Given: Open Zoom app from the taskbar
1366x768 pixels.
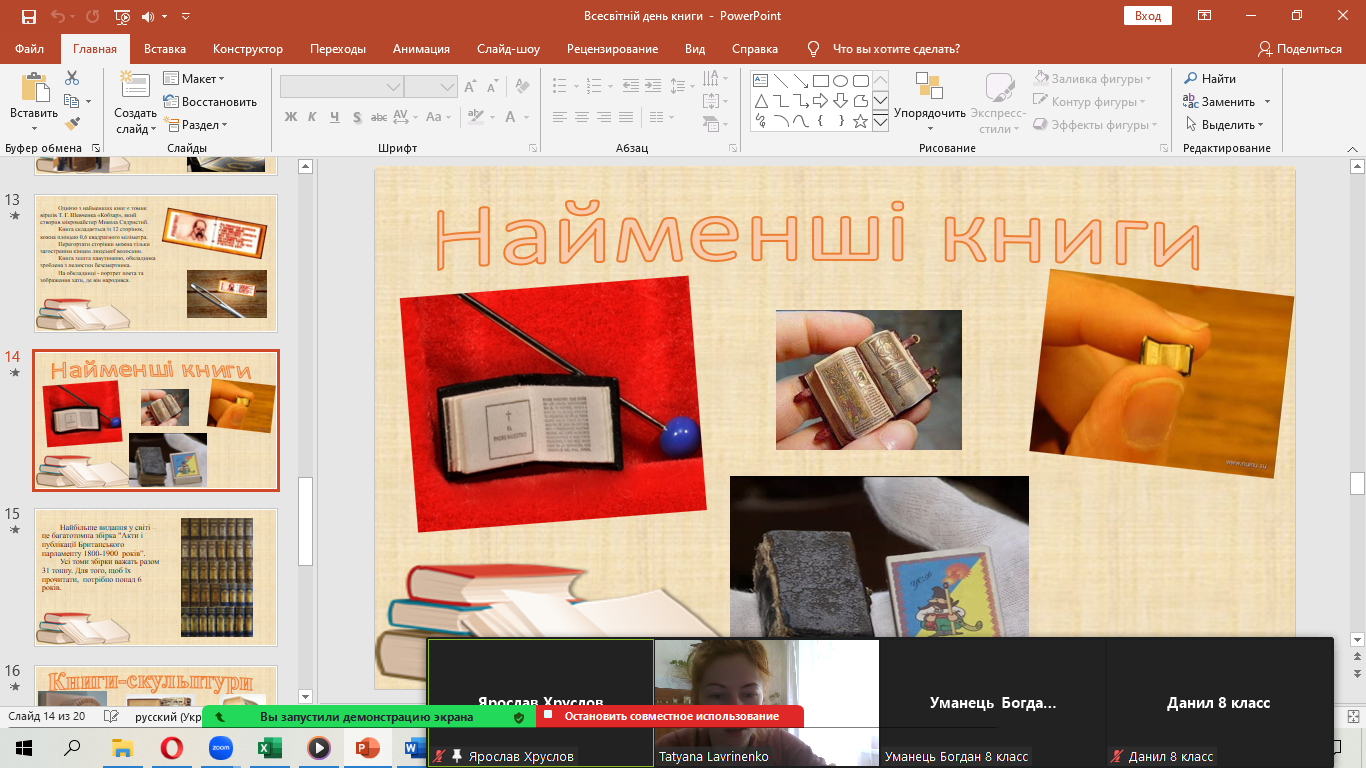Looking at the screenshot, I should (221, 747).
